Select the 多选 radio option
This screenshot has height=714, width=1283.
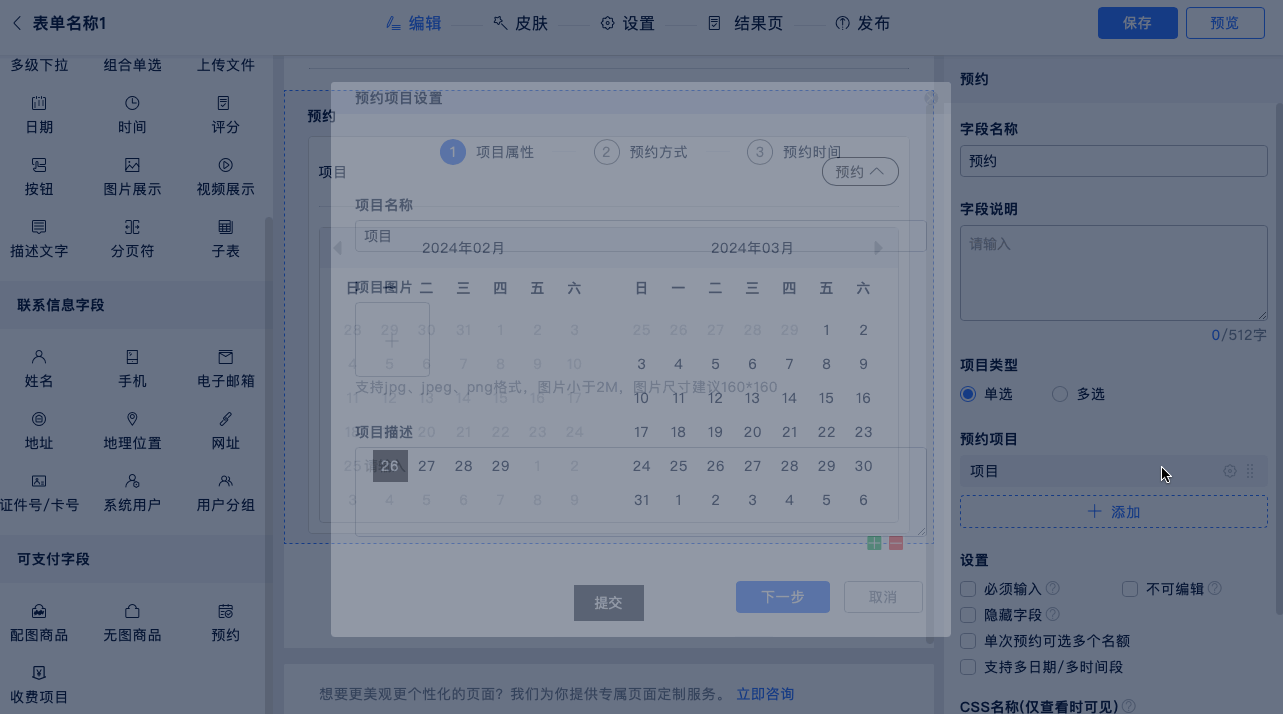click(x=1060, y=395)
